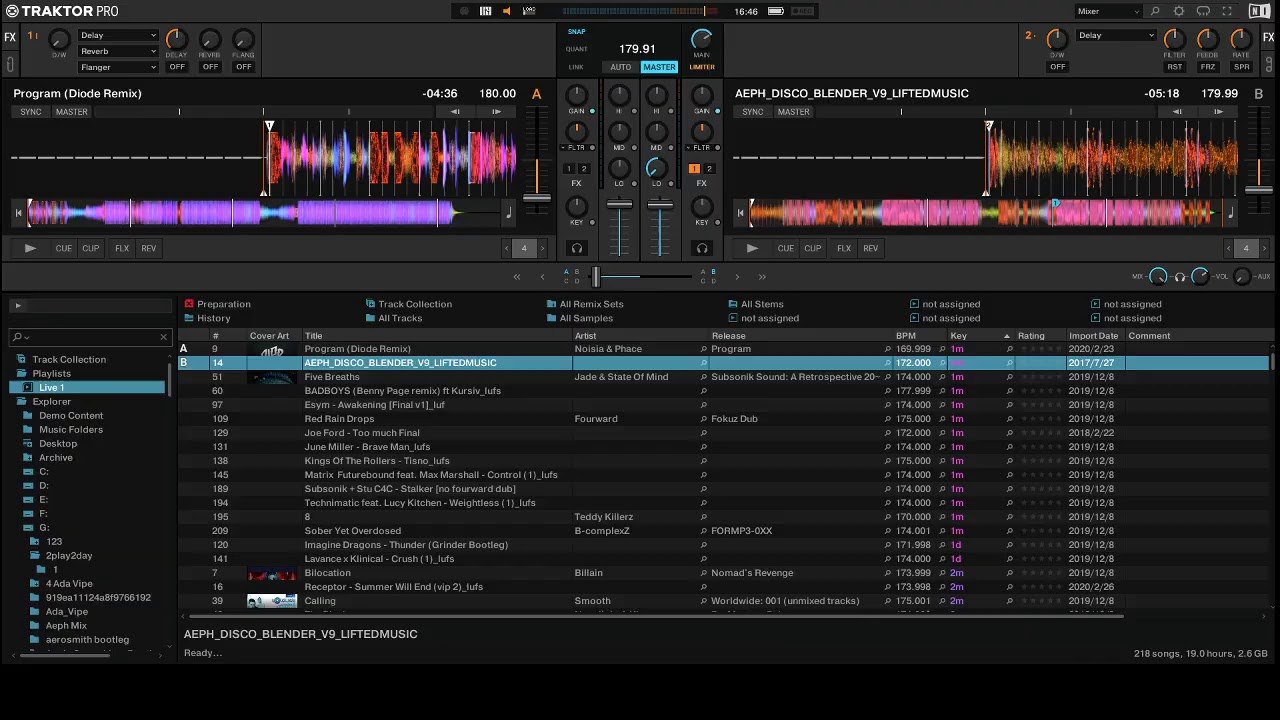Clear the browser search field with X
Screen dimensions: 1280x720
click(164, 337)
